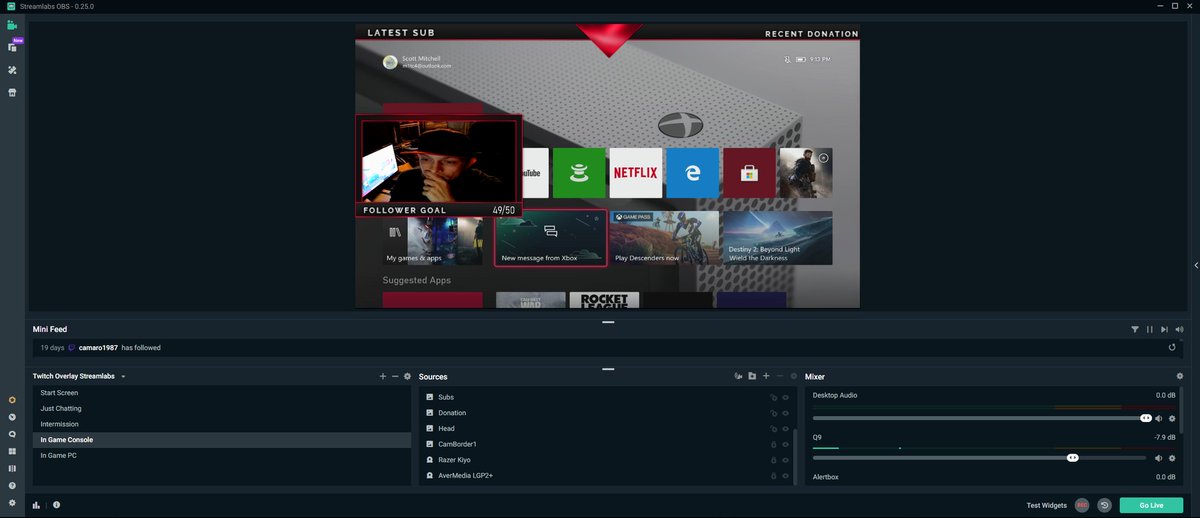Select the CamBorder1 source row
This screenshot has height=518, width=1200.
(606, 444)
